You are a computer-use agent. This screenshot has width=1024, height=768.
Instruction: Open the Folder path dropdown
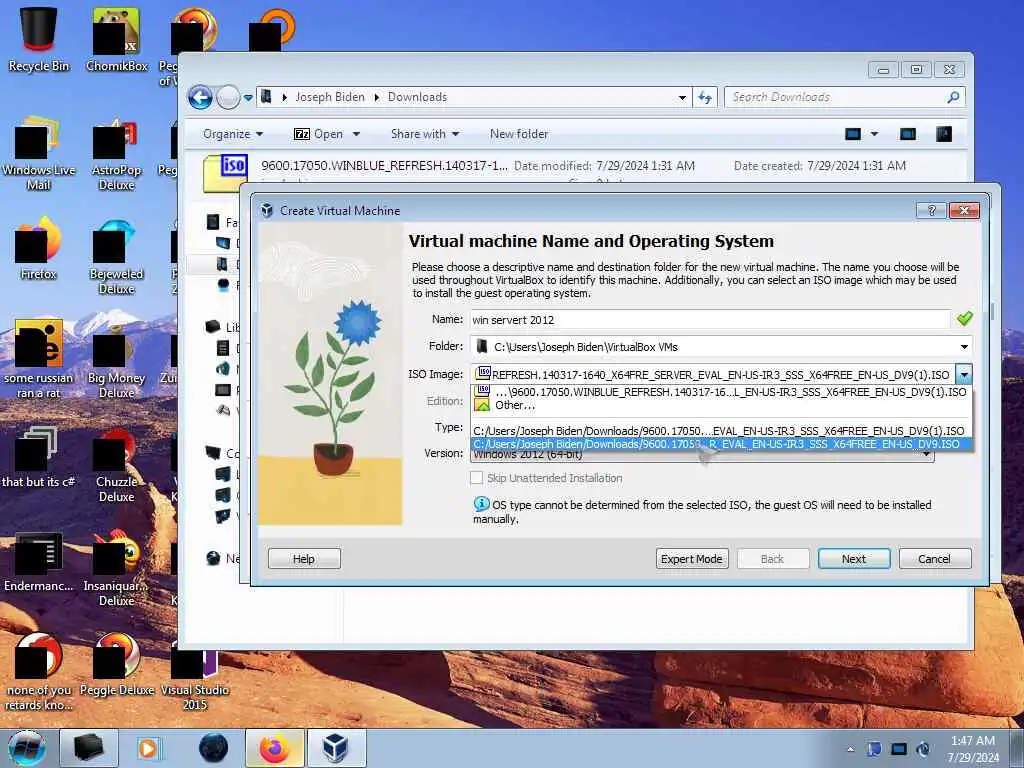click(x=964, y=347)
